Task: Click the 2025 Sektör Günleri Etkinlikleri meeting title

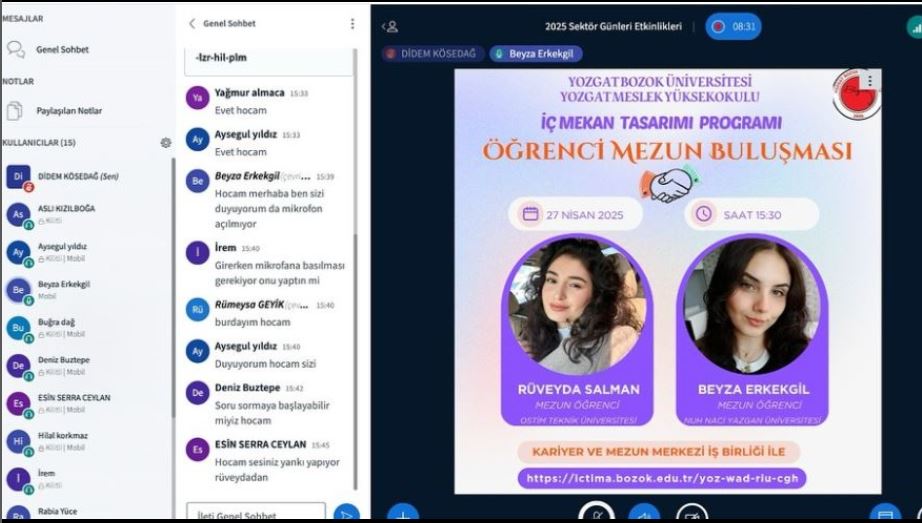Action: (613, 26)
